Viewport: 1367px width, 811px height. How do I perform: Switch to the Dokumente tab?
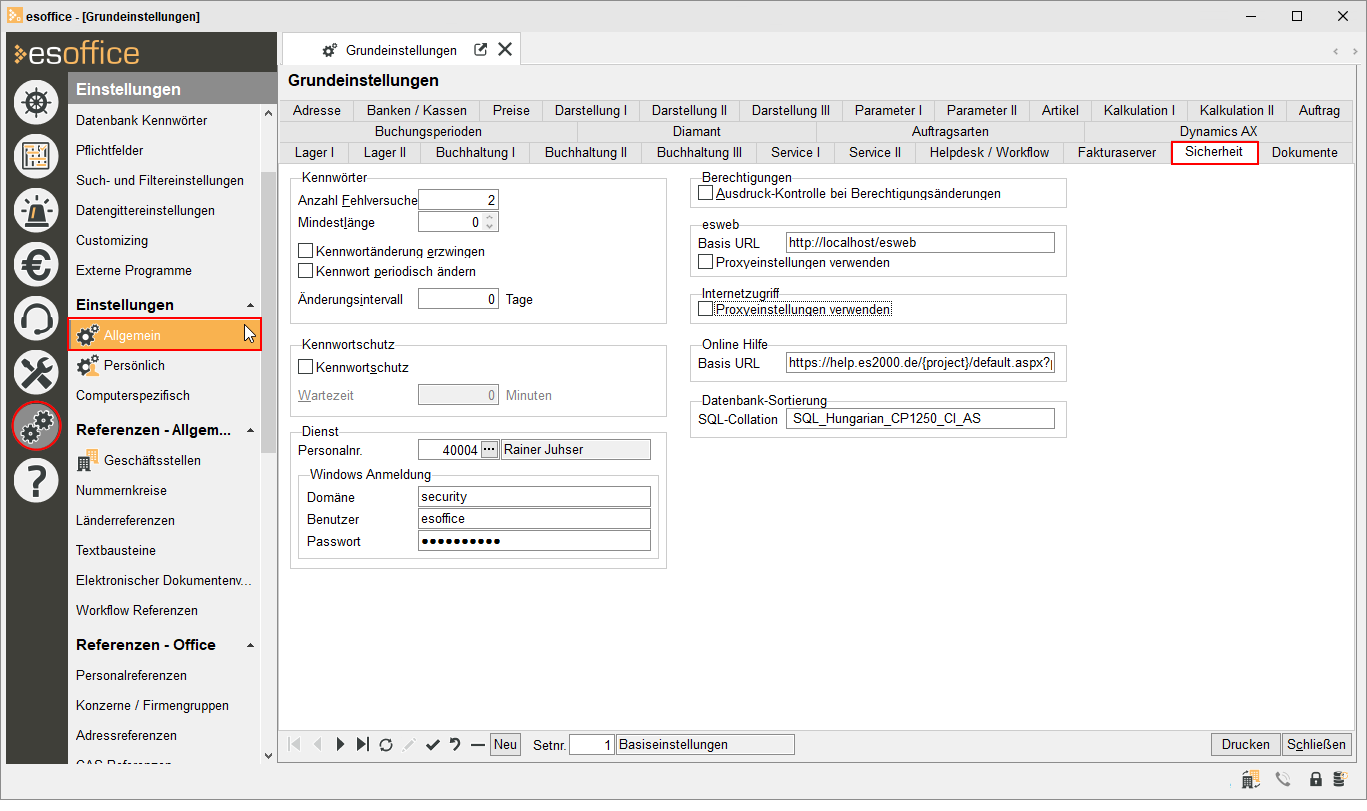pos(1305,152)
